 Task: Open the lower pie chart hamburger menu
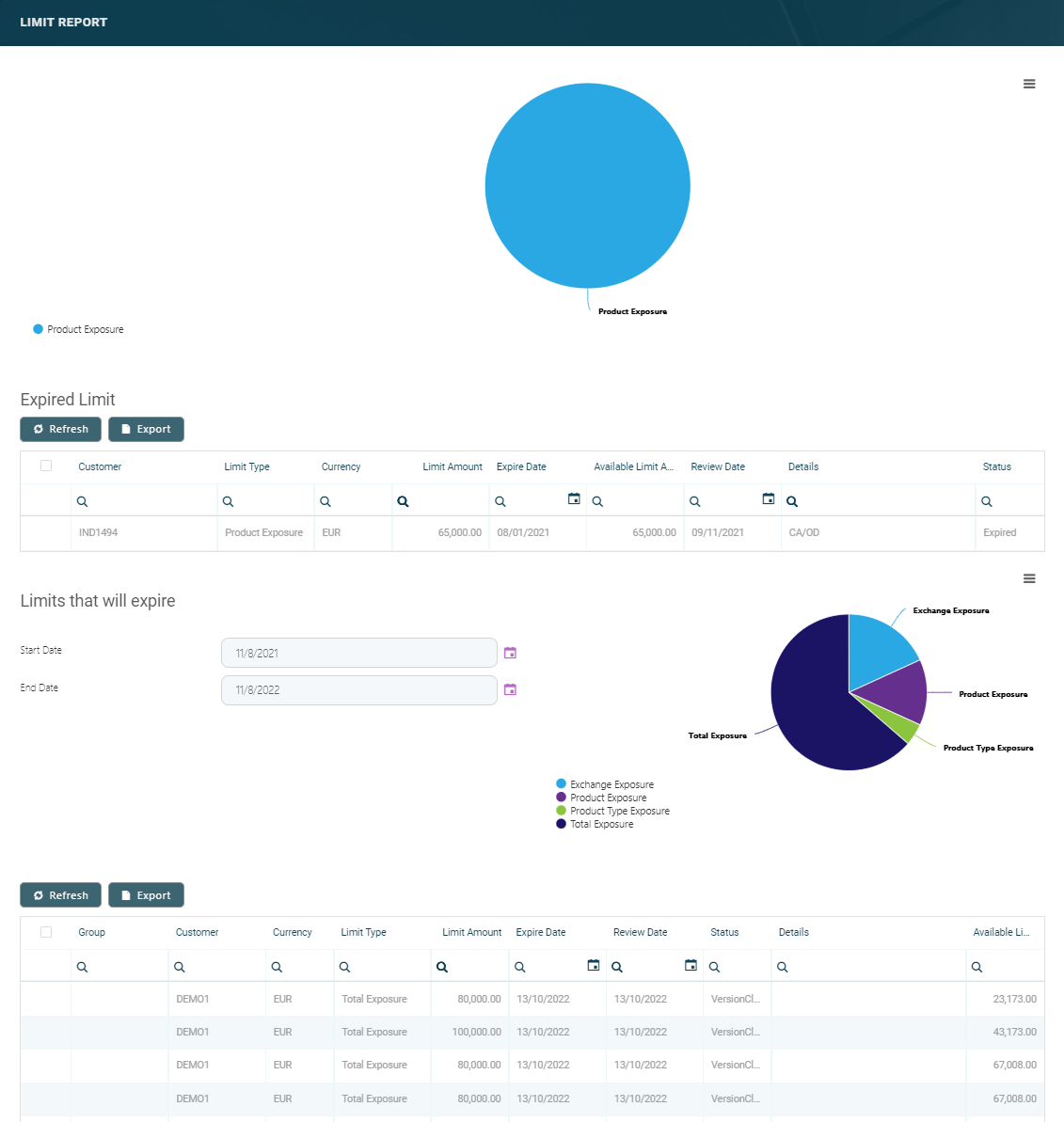coord(1029,579)
